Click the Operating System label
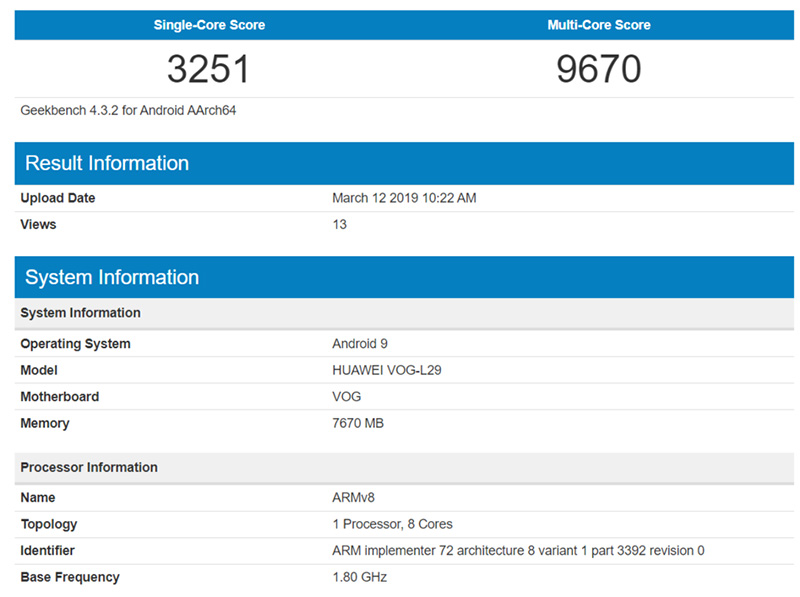Viewport: 800px width, 597px height. click(75, 344)
